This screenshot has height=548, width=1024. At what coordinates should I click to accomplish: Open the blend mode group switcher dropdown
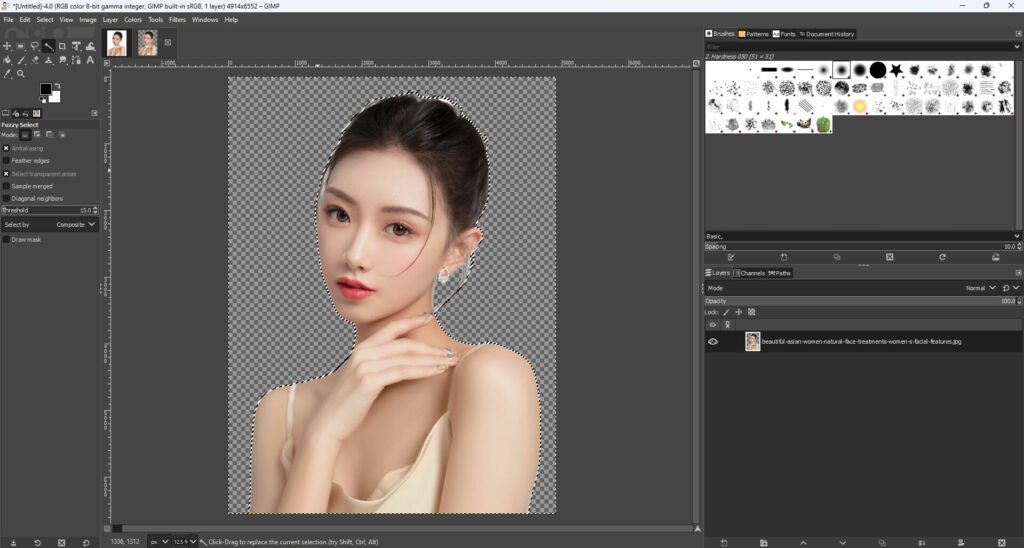click(1008, 288)
